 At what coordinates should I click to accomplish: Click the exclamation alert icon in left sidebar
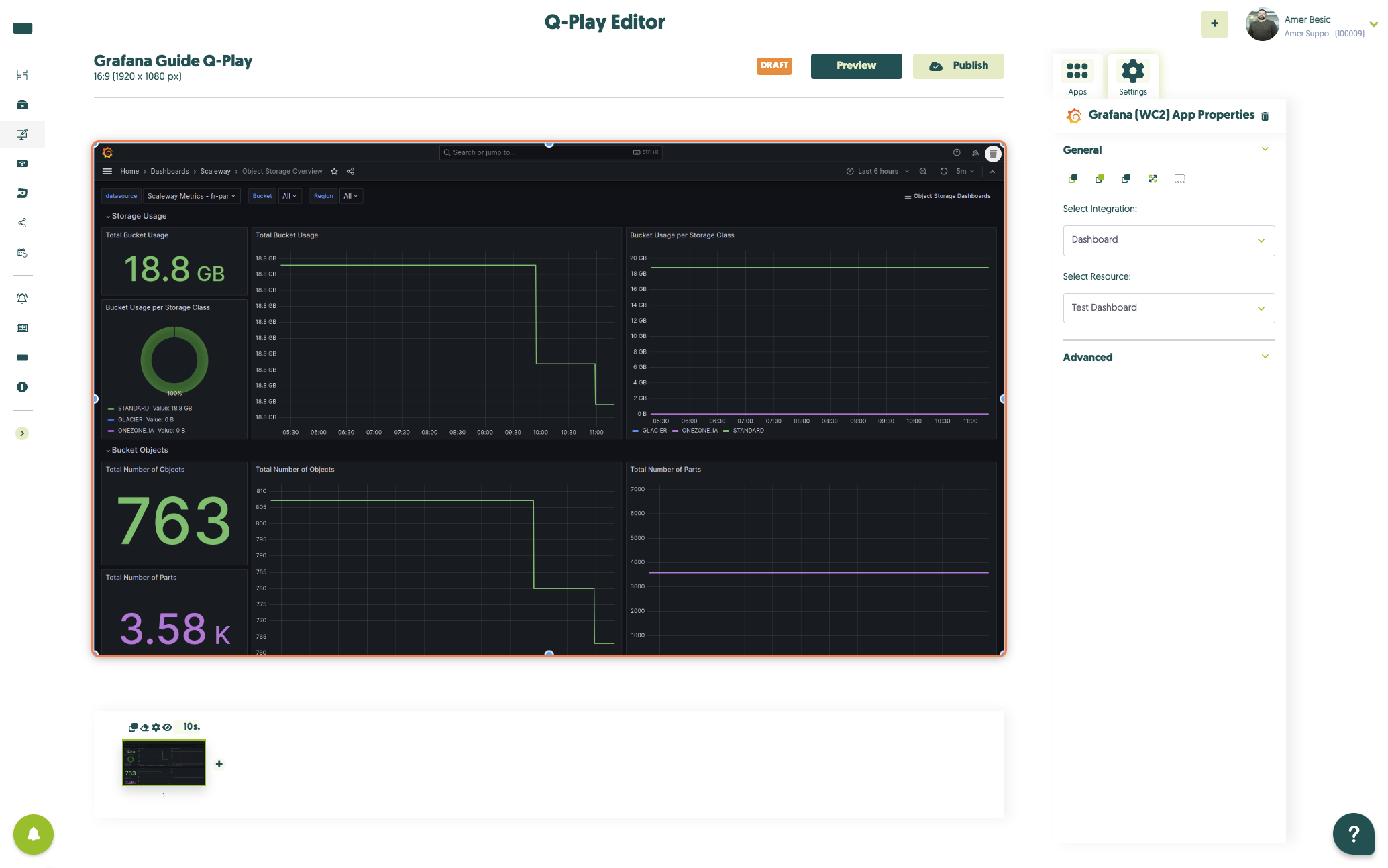tap(22, 387)
